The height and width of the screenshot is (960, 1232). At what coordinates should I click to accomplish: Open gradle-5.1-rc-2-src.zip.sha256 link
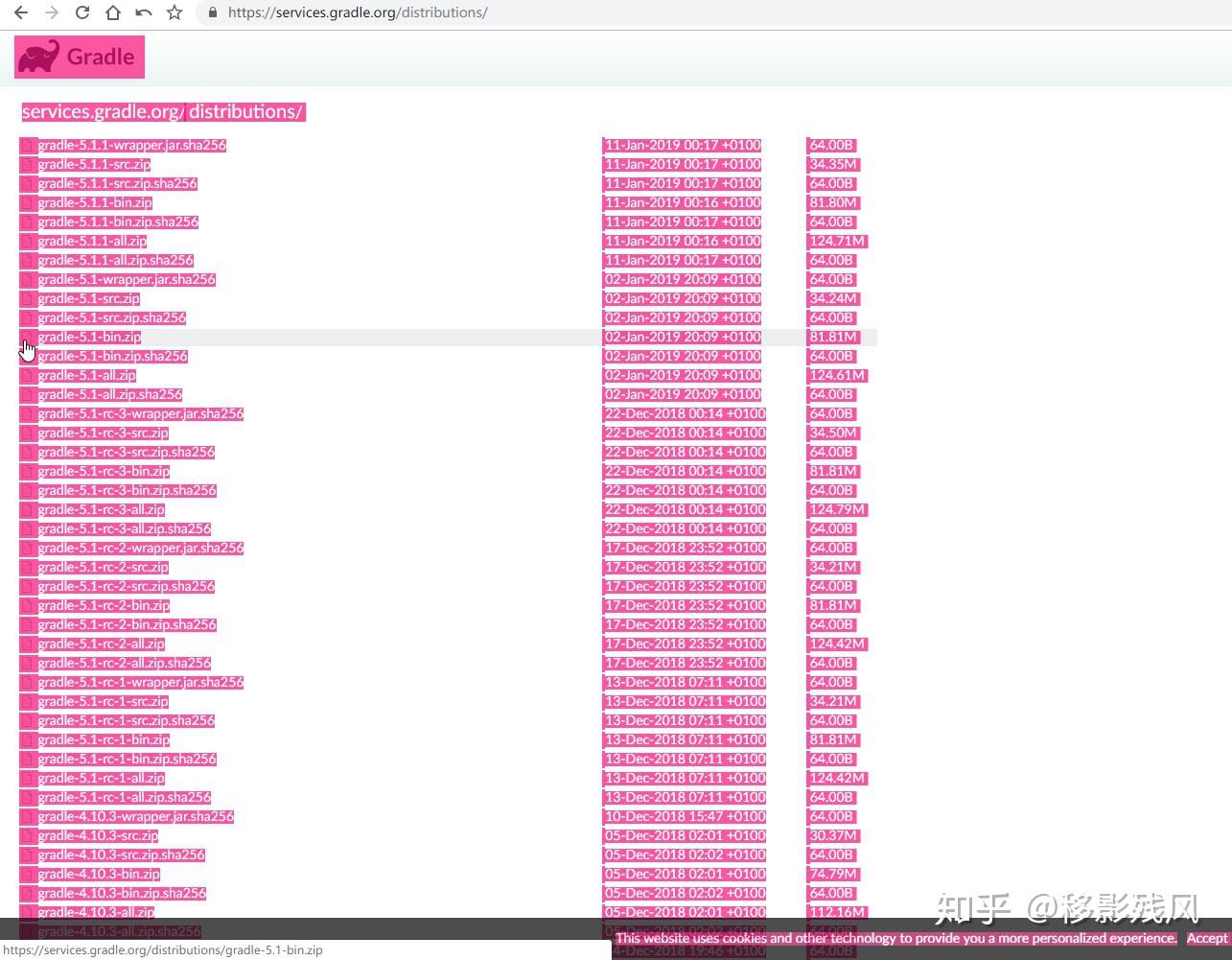pos(127,587)
